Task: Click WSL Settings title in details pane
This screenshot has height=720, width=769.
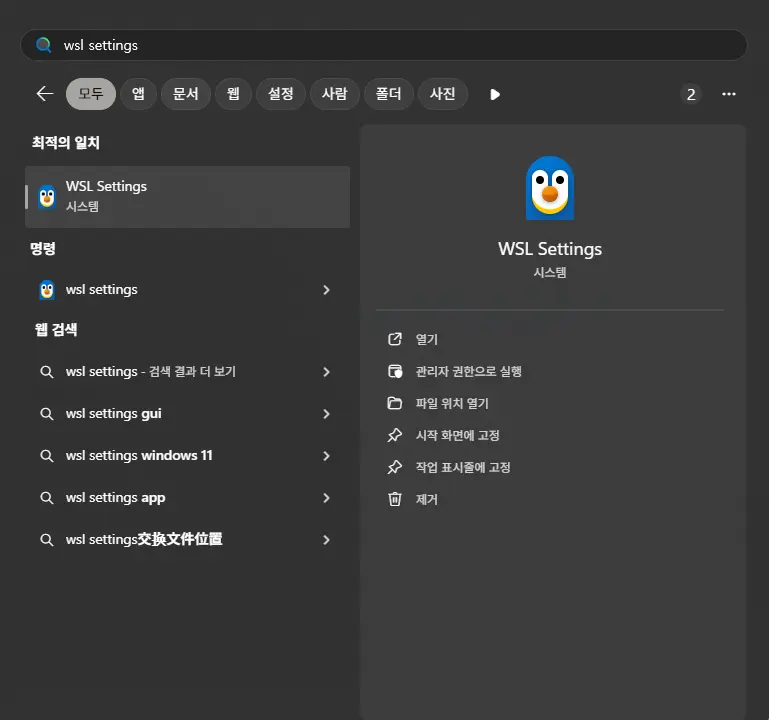Action: pyautogui.click(x=550, y=249)
